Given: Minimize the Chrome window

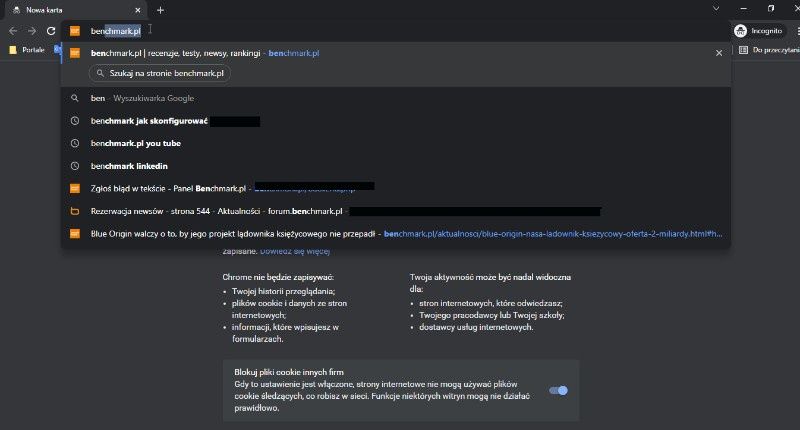Looking at the screenshot, I should (x=743, y=9).
